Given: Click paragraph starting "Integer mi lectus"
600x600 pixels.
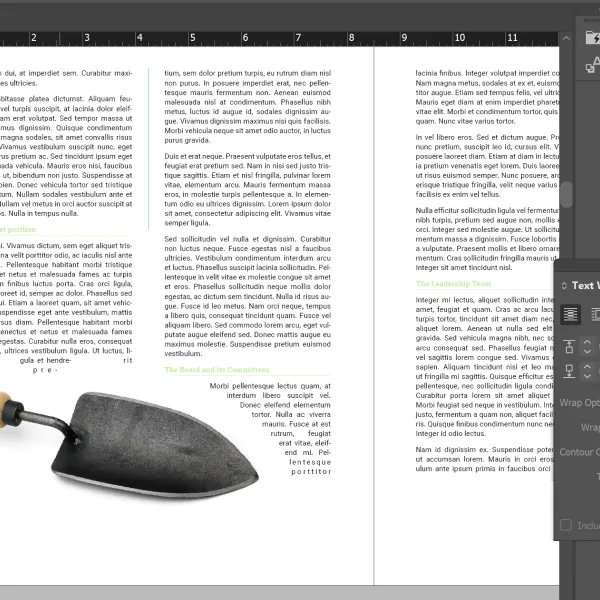Looking at the screenshot, I should (x=484, y=367).
